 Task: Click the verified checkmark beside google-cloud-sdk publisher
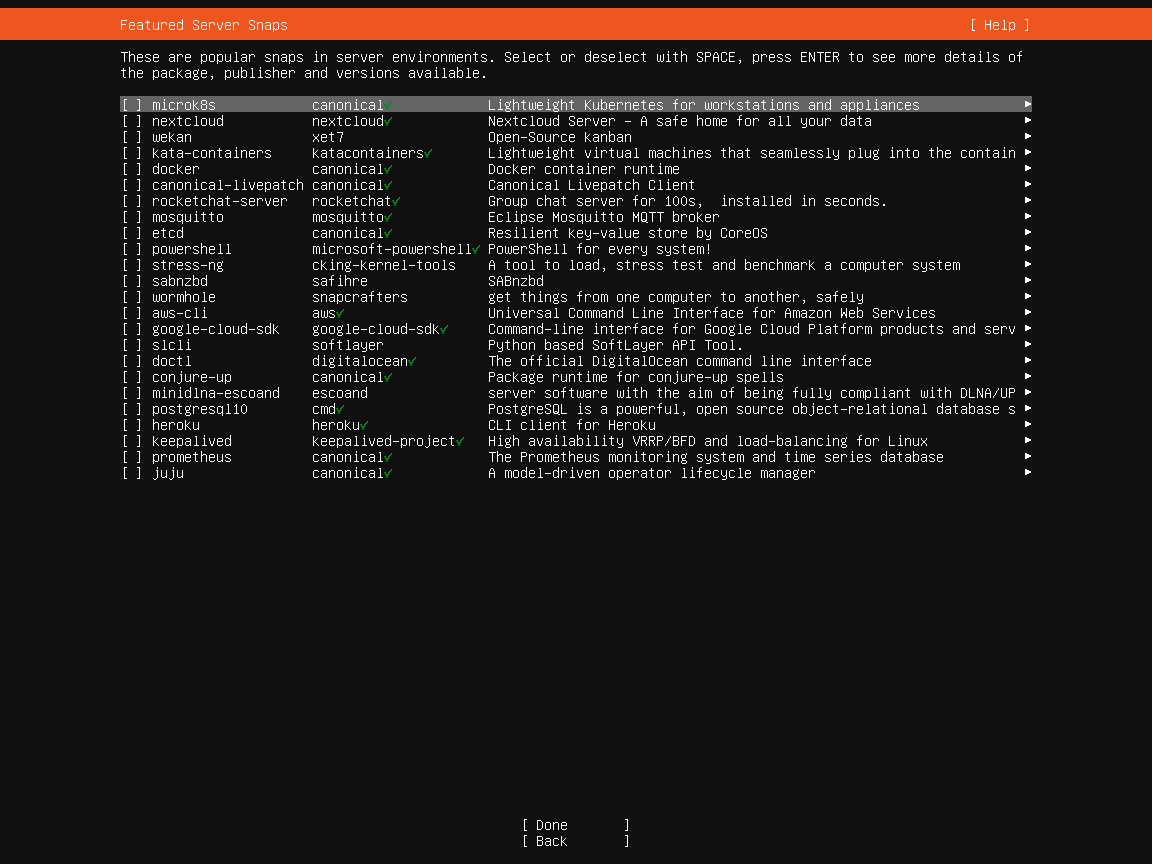444,330
